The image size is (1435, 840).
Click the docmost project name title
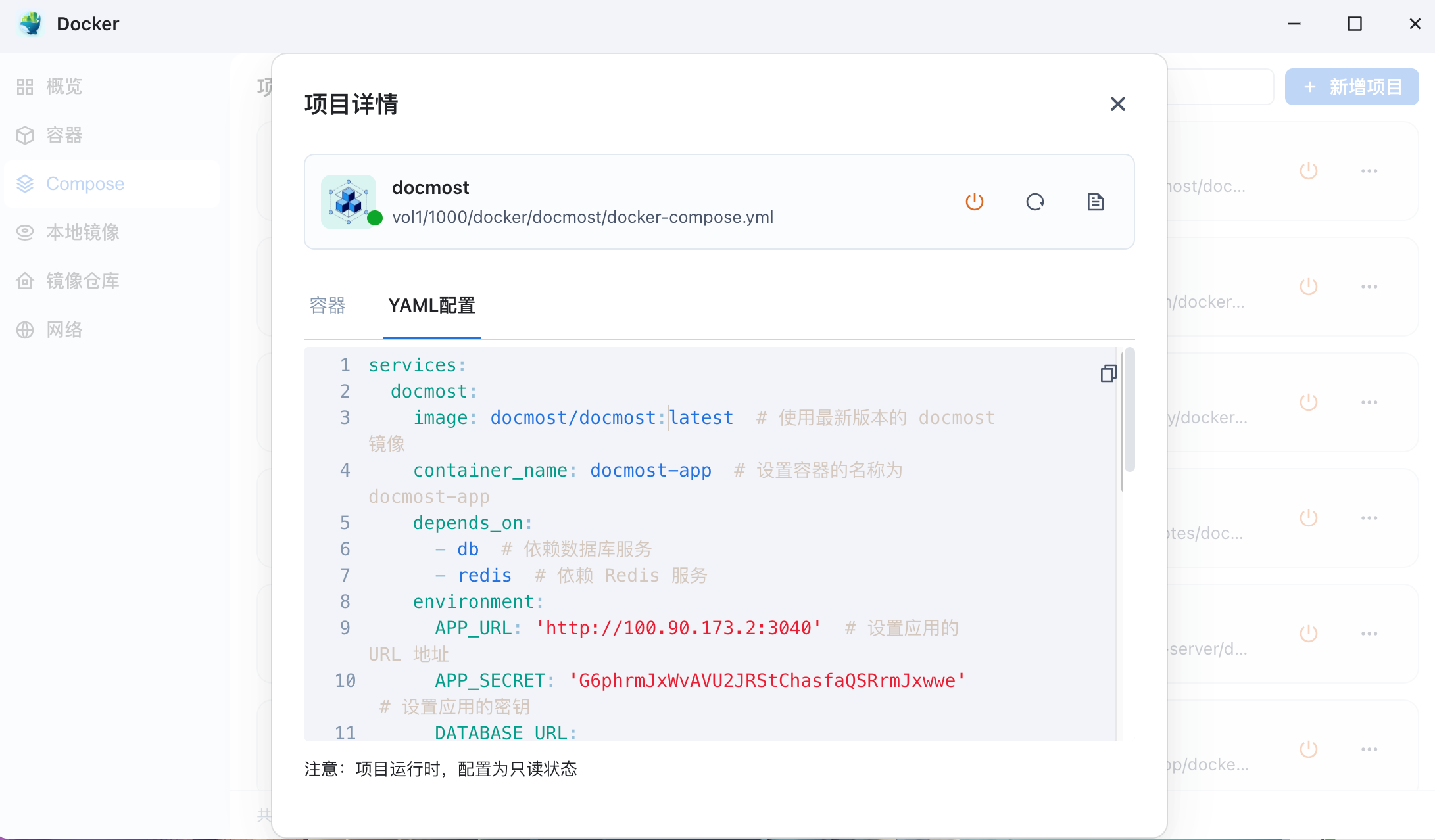[431, 188]
